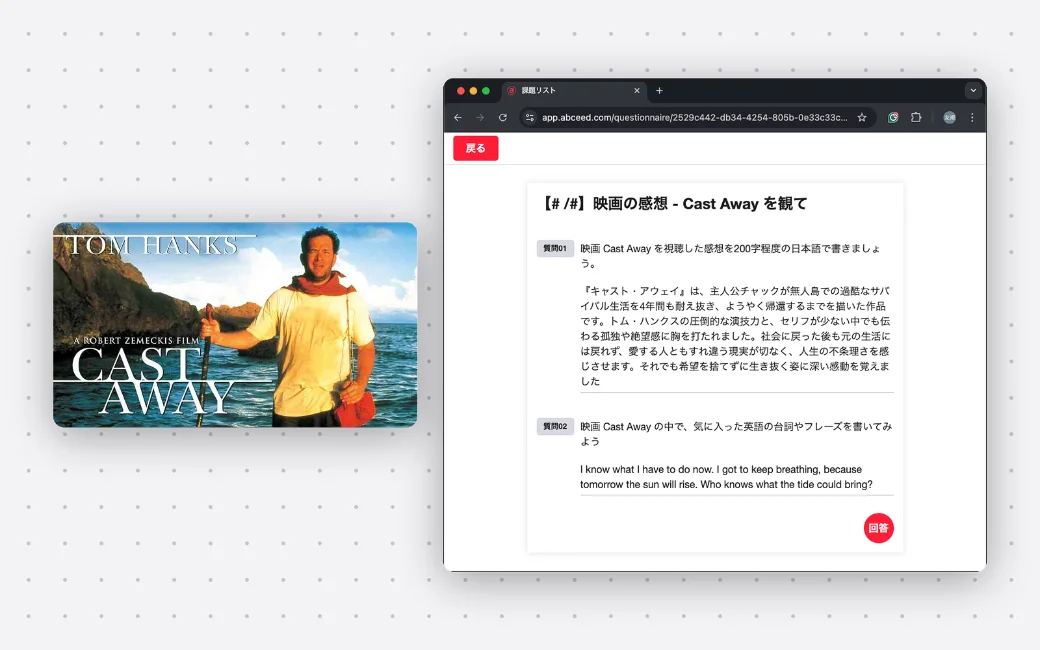This screenshot has width=1040, height=650.
Task: Bookmark this page with star icon
Action: pyautogui.click(x=862, y=117)
